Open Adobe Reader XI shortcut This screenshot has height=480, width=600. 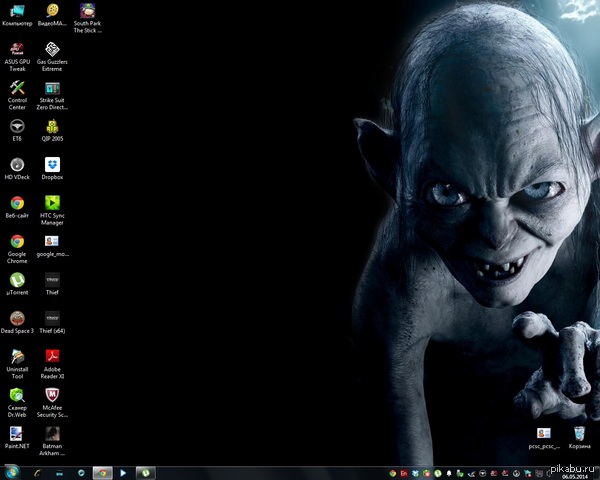point(52,357)
